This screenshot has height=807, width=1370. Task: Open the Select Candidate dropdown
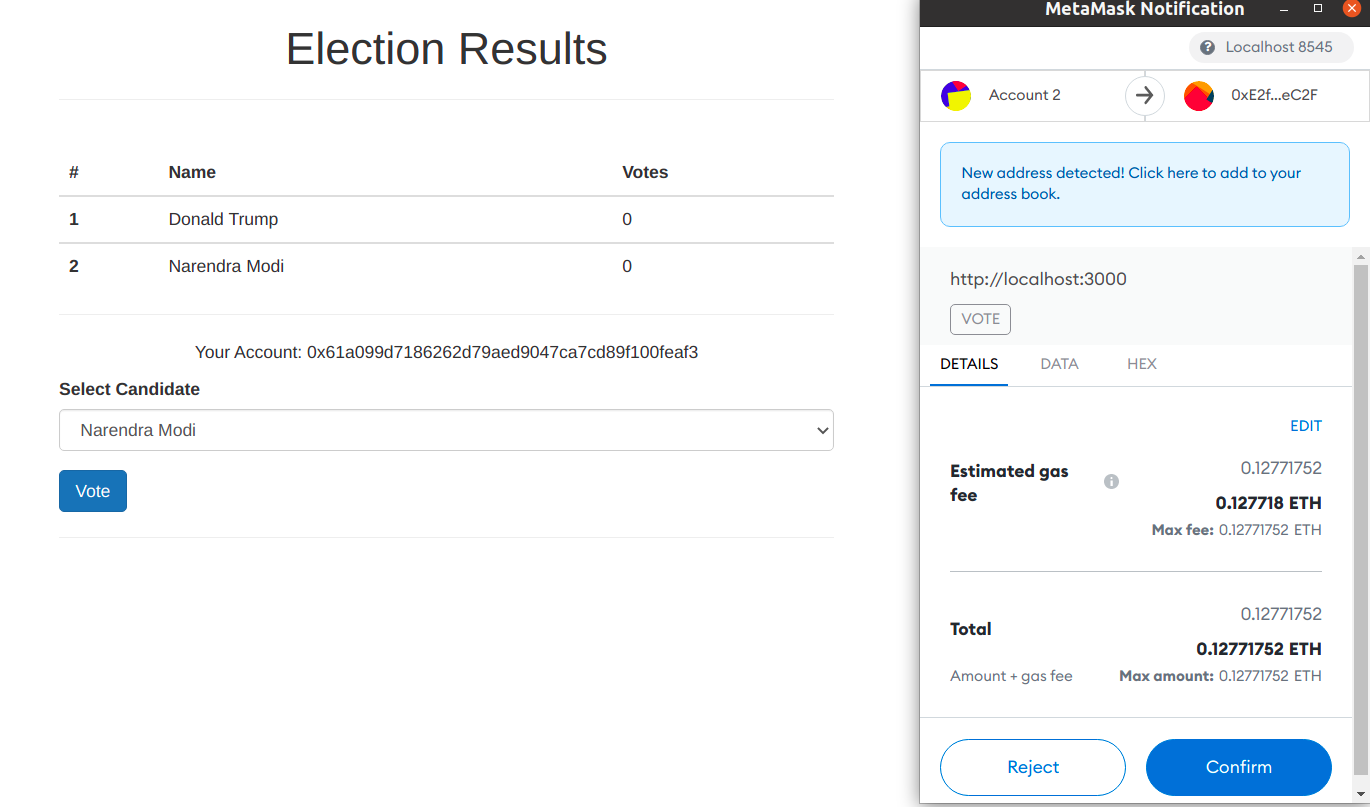tap(446, 430)
